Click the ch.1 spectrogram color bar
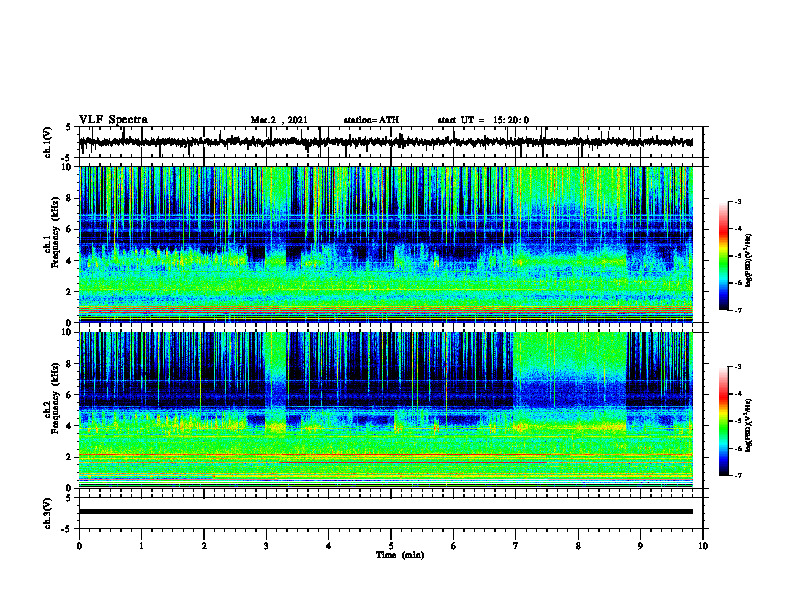Screen dimensions: 792x612 [x=724, y=256]
